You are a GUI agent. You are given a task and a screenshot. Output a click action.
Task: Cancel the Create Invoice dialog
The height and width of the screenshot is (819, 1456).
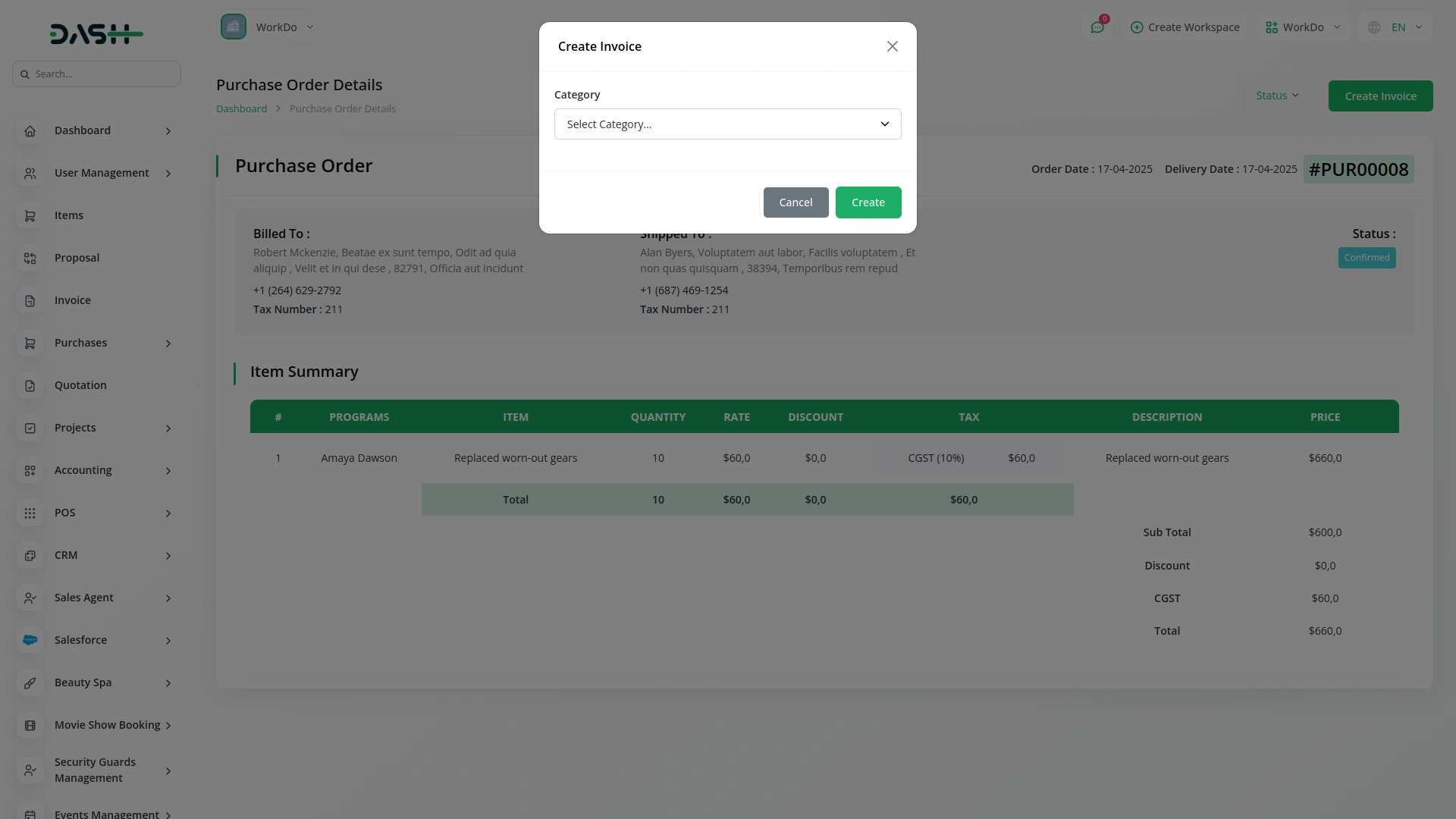click(795, 202)
